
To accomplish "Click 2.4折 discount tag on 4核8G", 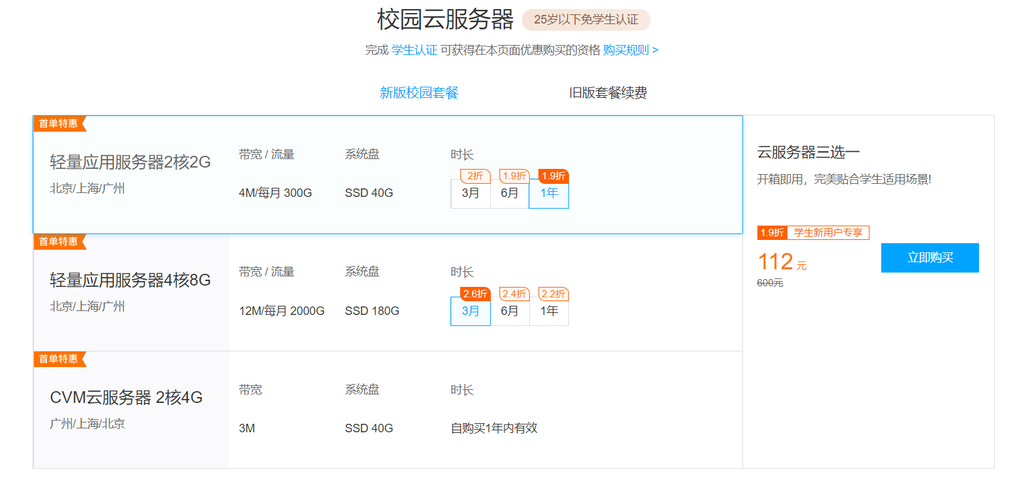I will [x=514, y=293].
